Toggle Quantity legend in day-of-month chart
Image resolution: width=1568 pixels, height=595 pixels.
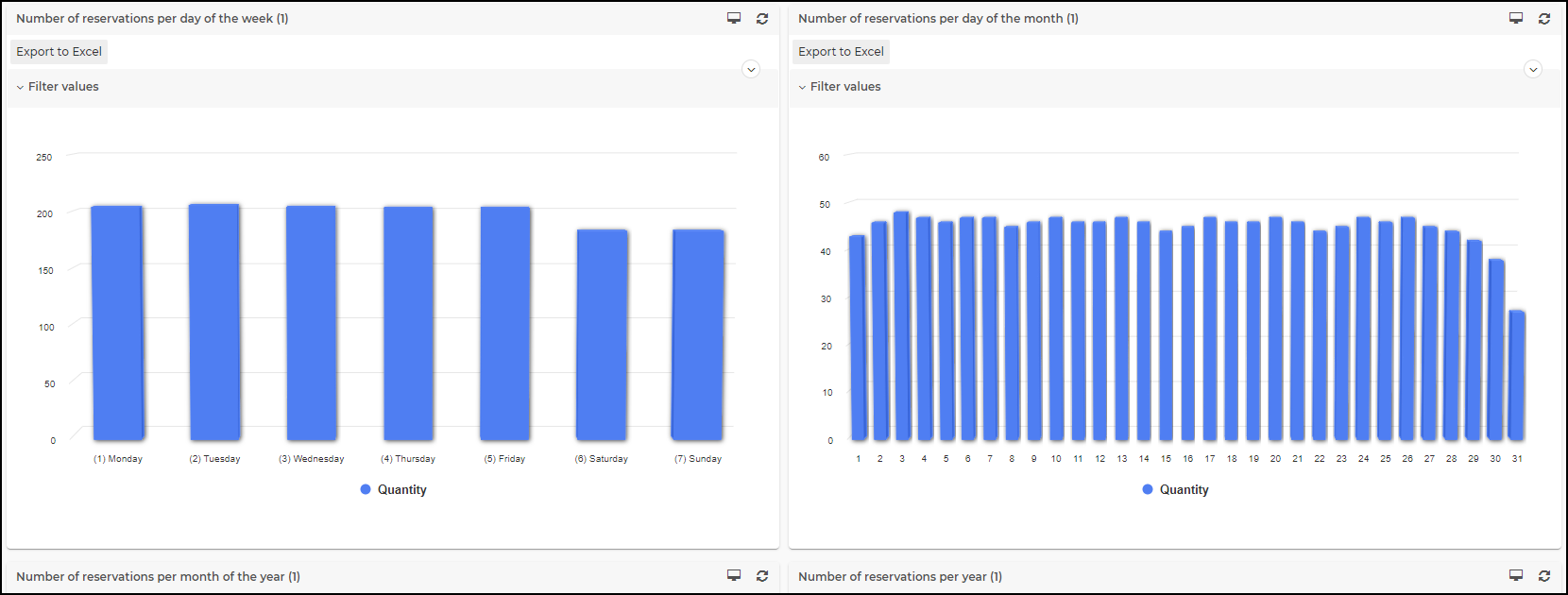(x=1175, y=489)
